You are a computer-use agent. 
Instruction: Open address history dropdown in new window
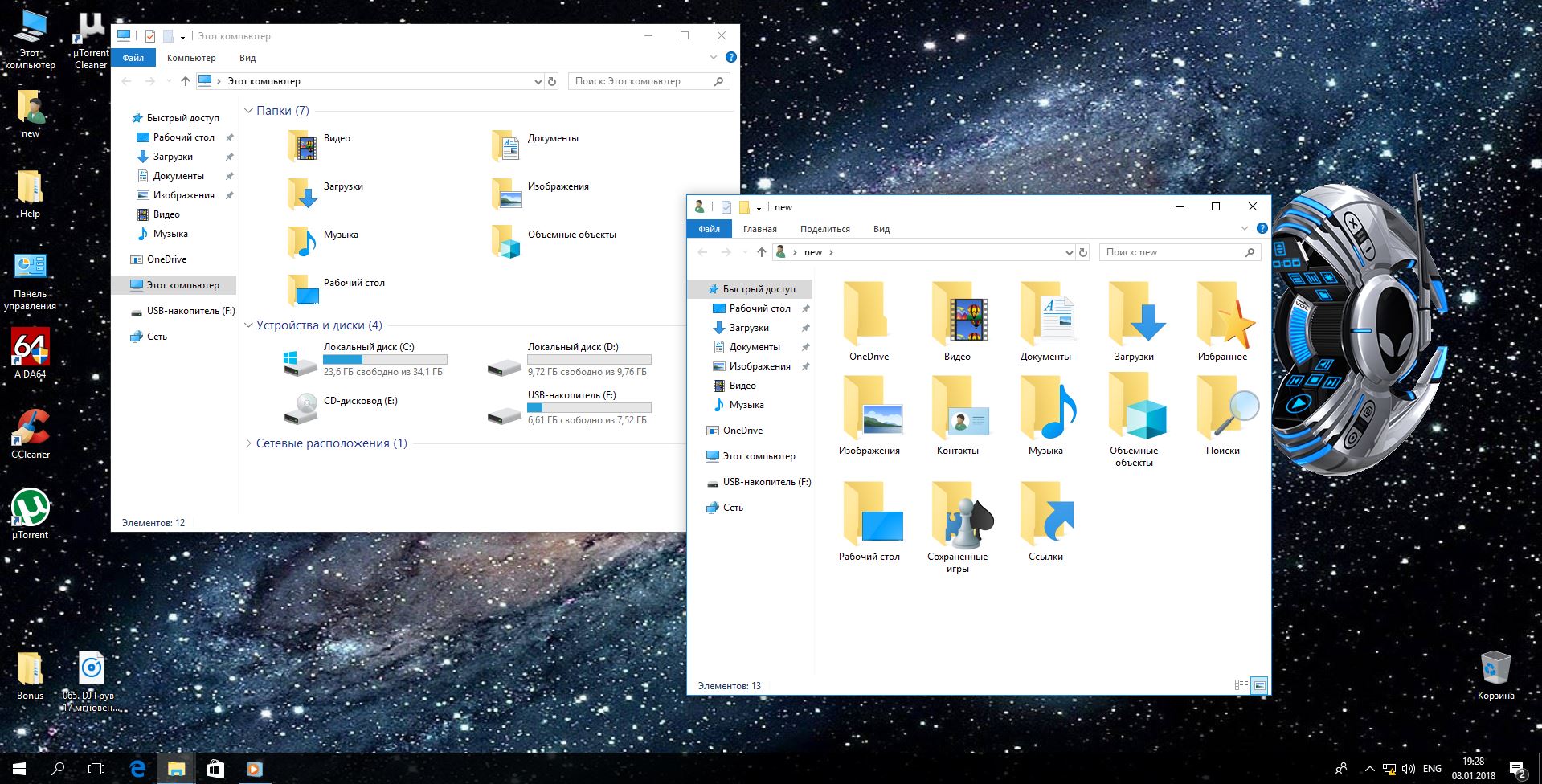point(1069,252)
